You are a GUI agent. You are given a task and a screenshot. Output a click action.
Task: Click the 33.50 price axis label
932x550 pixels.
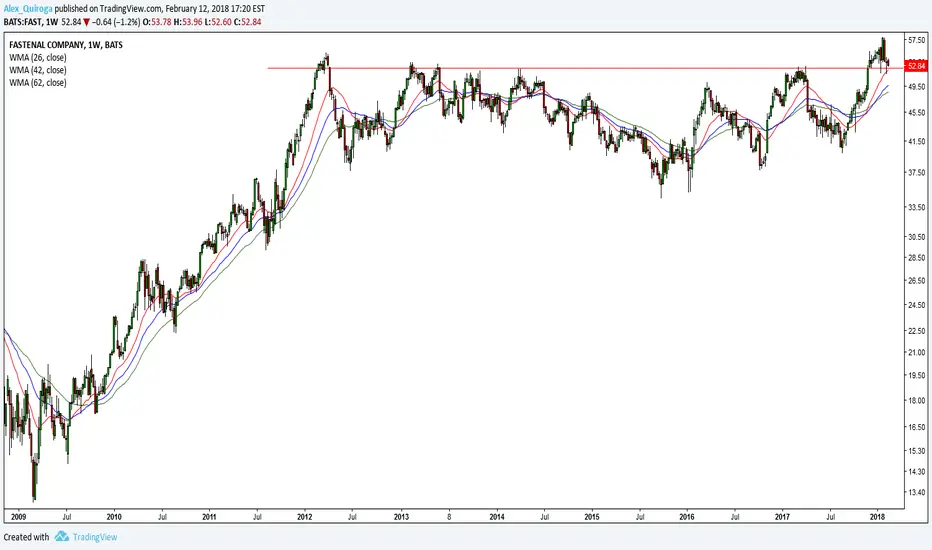click(917, 208)
